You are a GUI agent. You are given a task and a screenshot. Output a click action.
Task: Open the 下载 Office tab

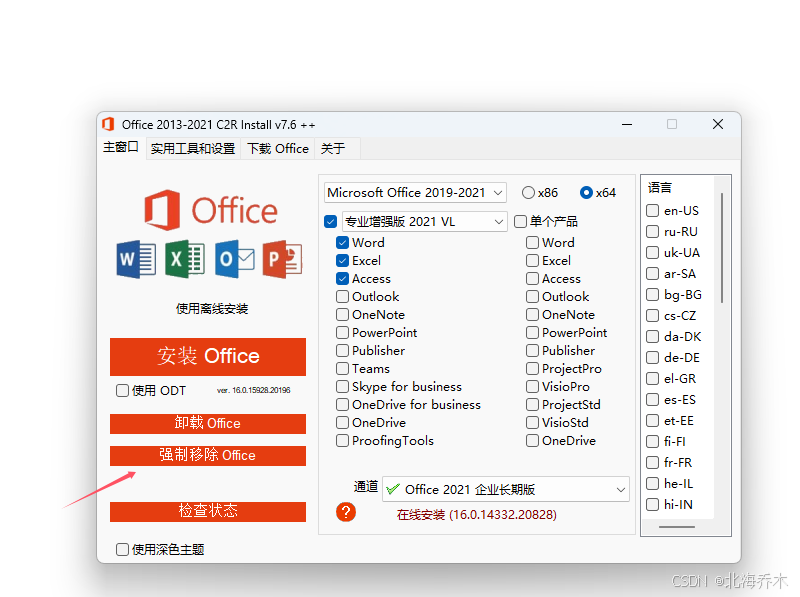(x=278, y=148)
